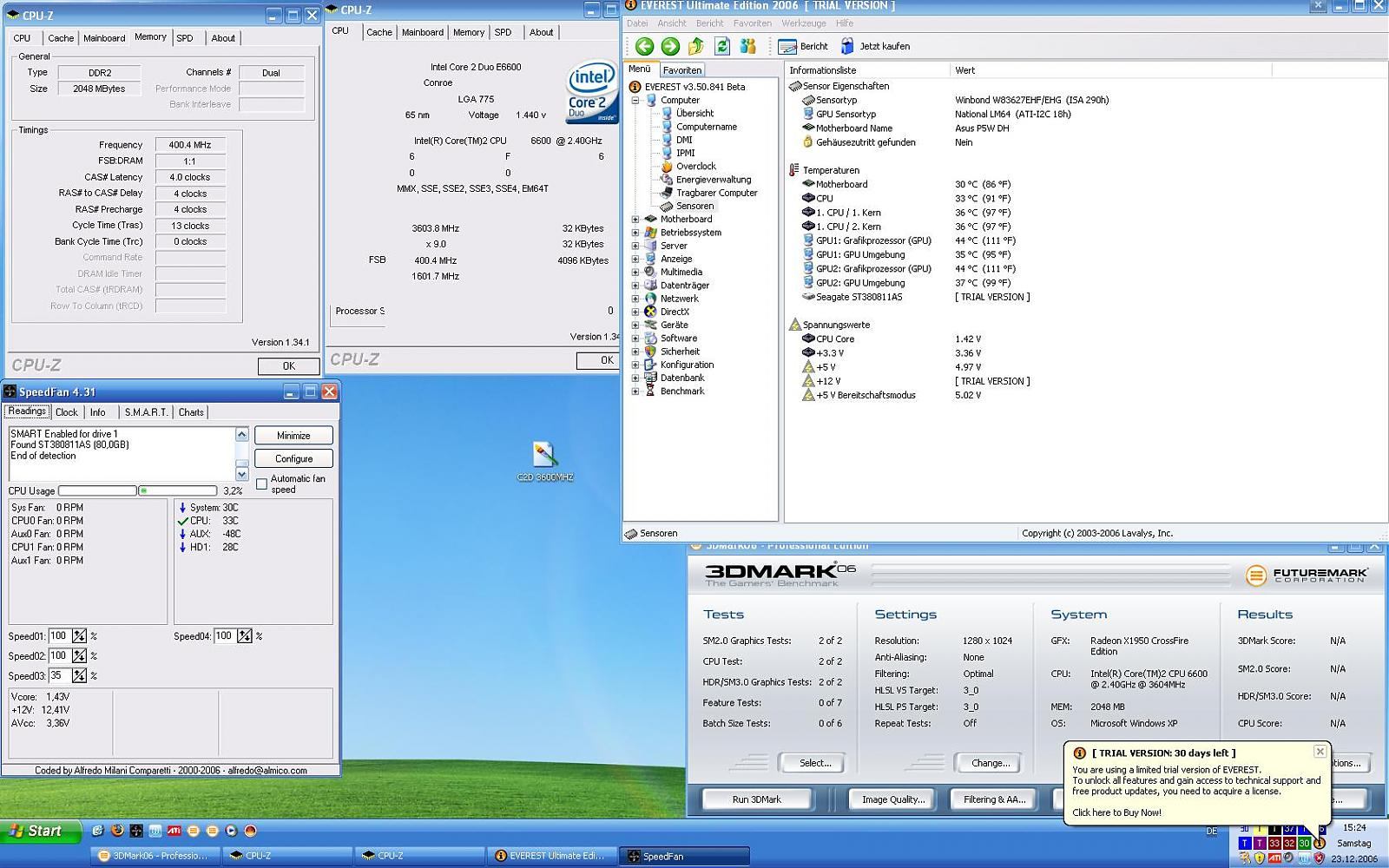1389x868 pixels.
Task: Click Filtering & AA button
Action: click(x=995, y=799)
